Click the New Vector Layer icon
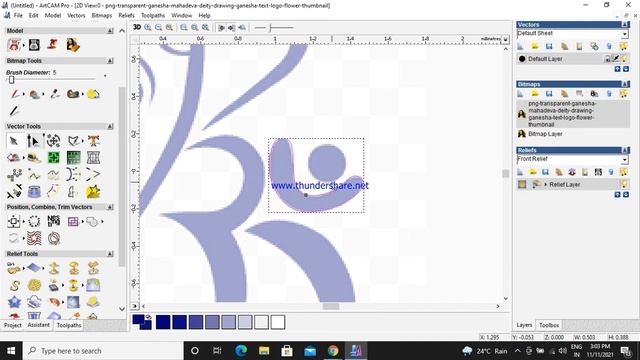Screen dimensions: 640x360 pyautogui.click(x=520, y=47)
